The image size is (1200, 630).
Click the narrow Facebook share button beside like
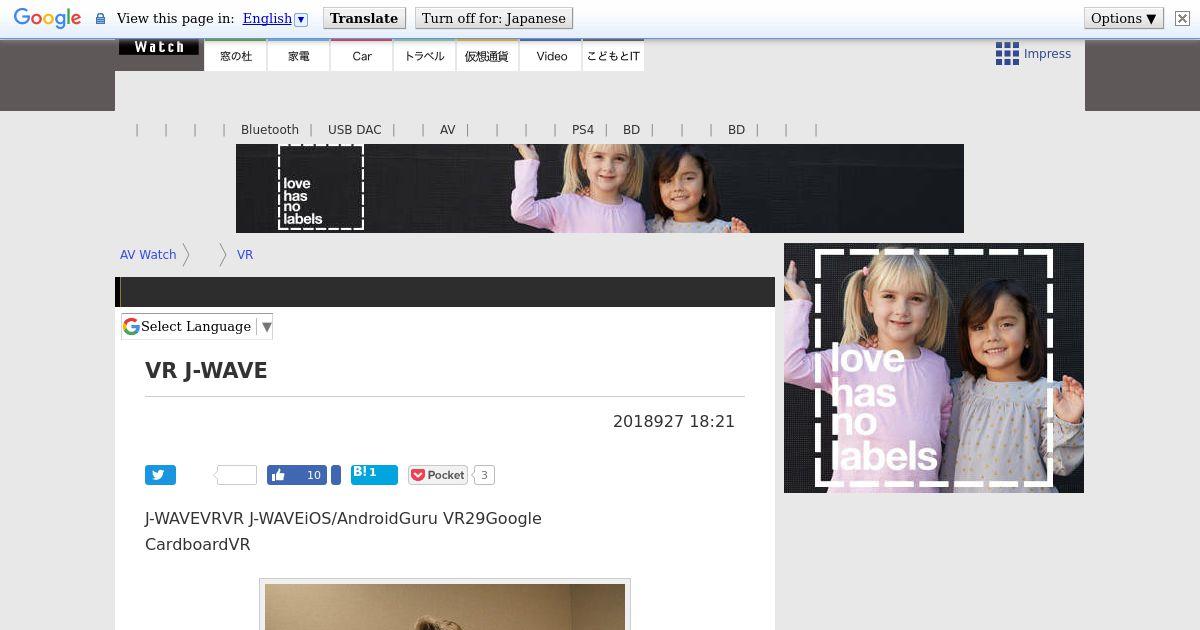336,475
